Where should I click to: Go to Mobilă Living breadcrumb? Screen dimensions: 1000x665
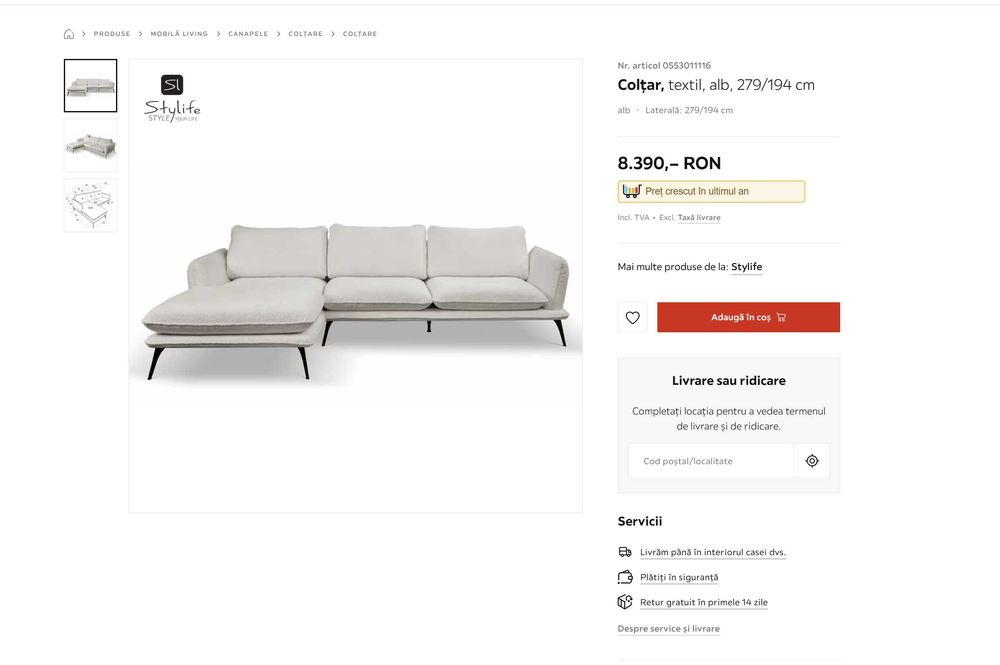(x=179, y=34)
